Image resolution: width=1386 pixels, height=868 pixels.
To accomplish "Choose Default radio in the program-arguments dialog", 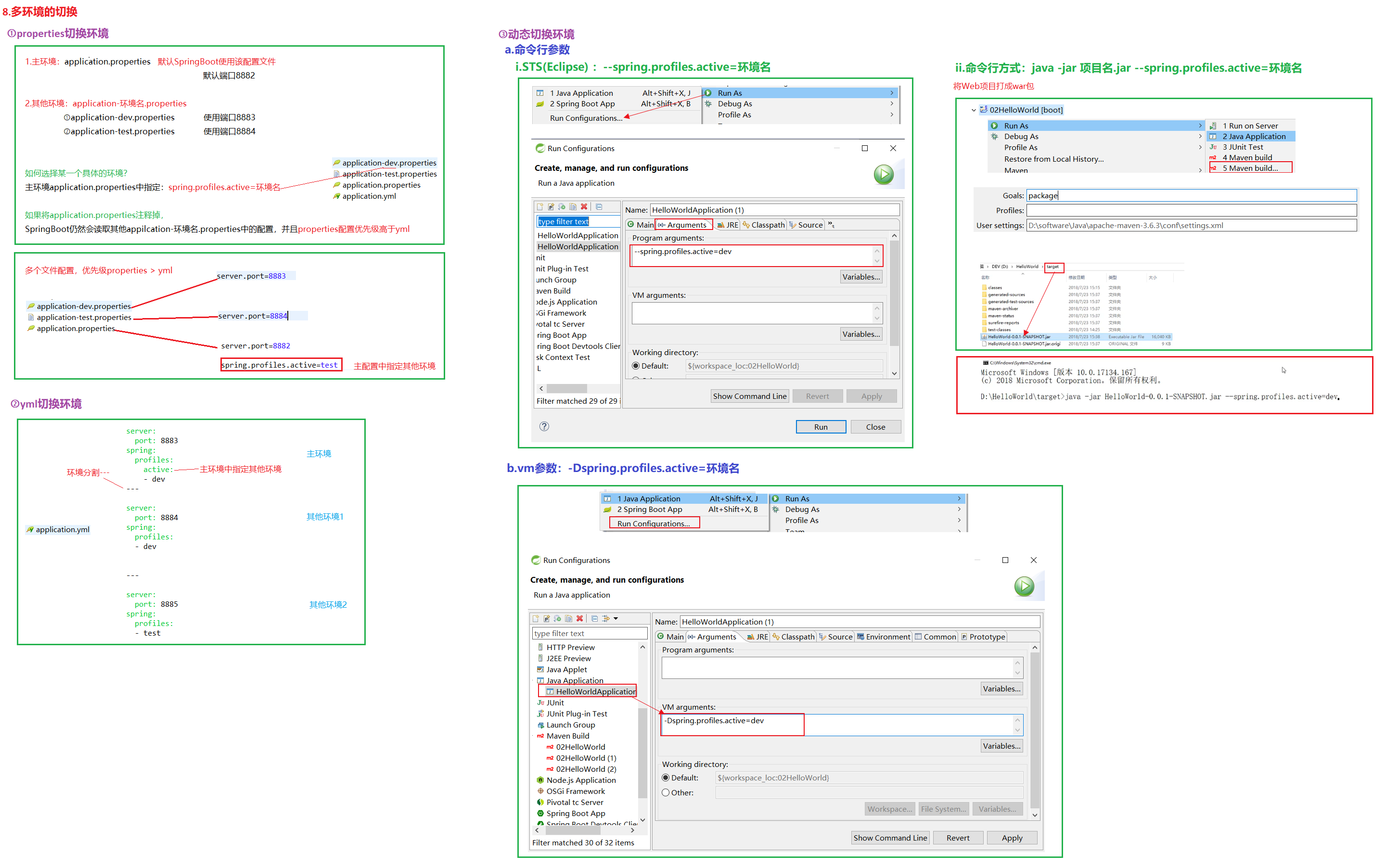I will [636, 366].
